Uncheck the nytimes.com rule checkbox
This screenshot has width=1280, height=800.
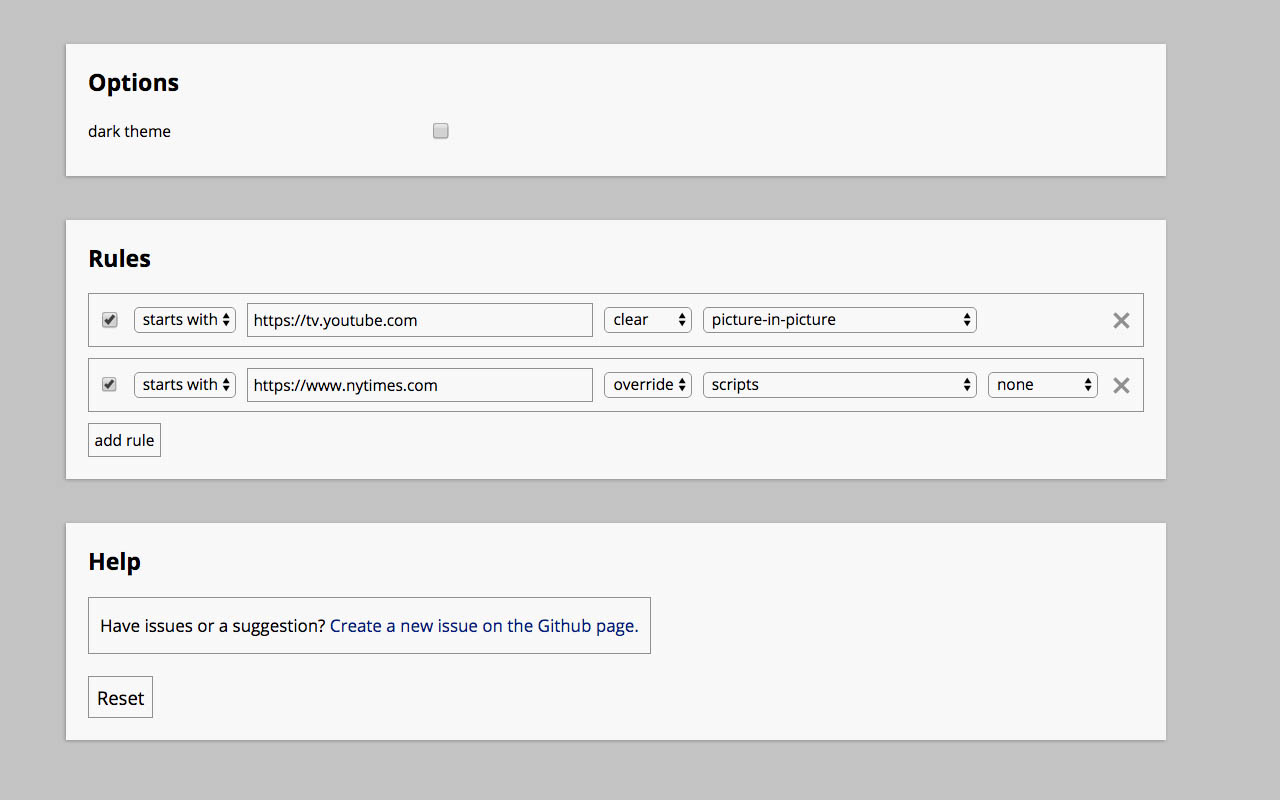[110, 385]
